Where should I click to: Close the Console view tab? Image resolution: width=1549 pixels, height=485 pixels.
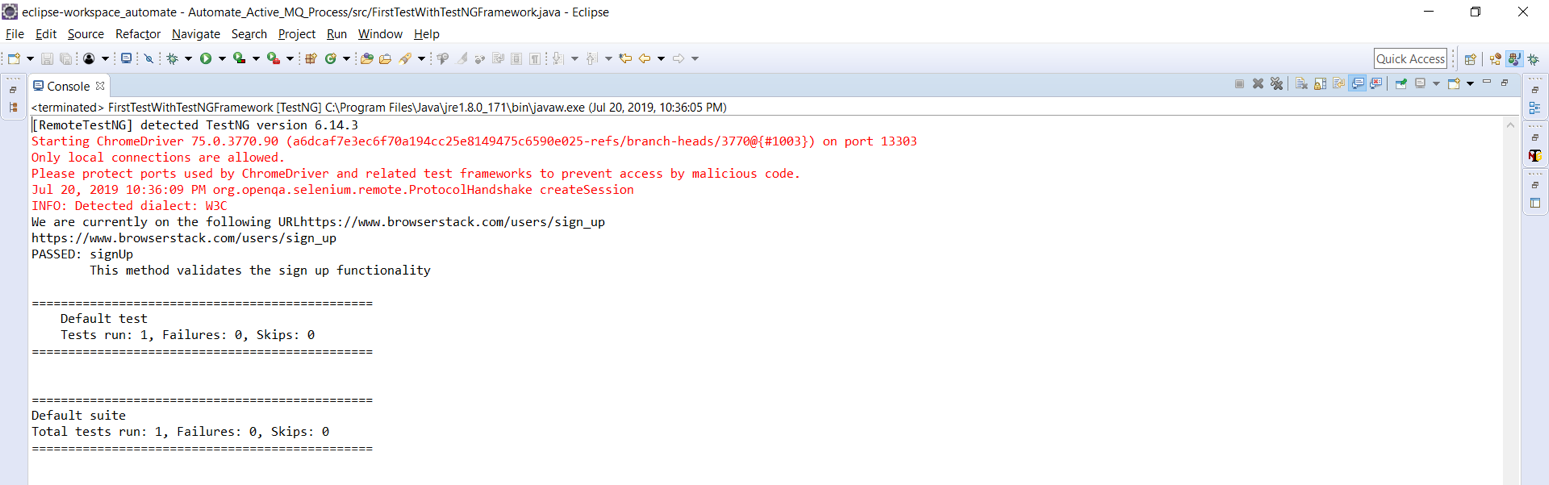click(x=100, y=86)
